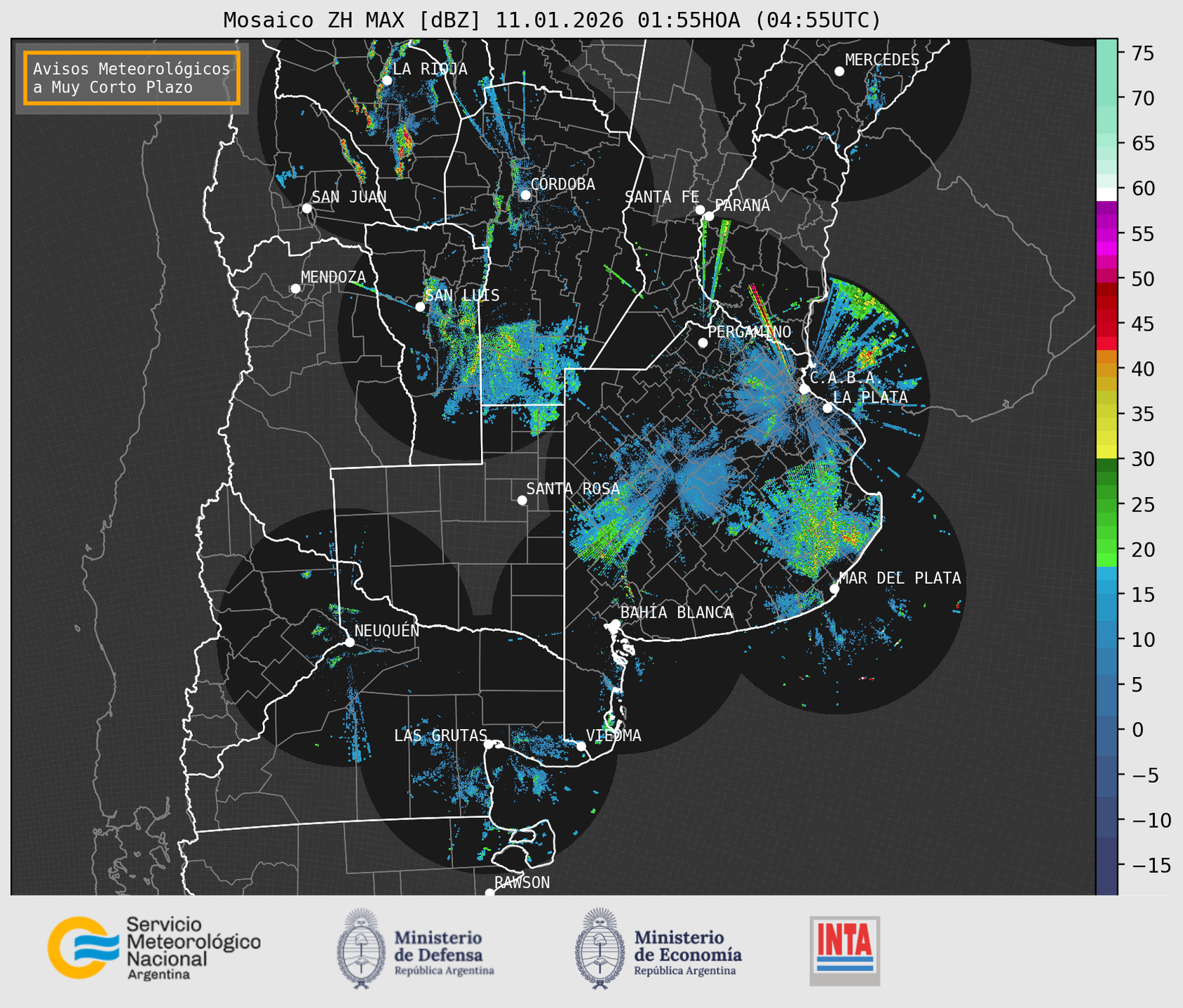Click the SAN JUAN city marker dot

(306, 208)
